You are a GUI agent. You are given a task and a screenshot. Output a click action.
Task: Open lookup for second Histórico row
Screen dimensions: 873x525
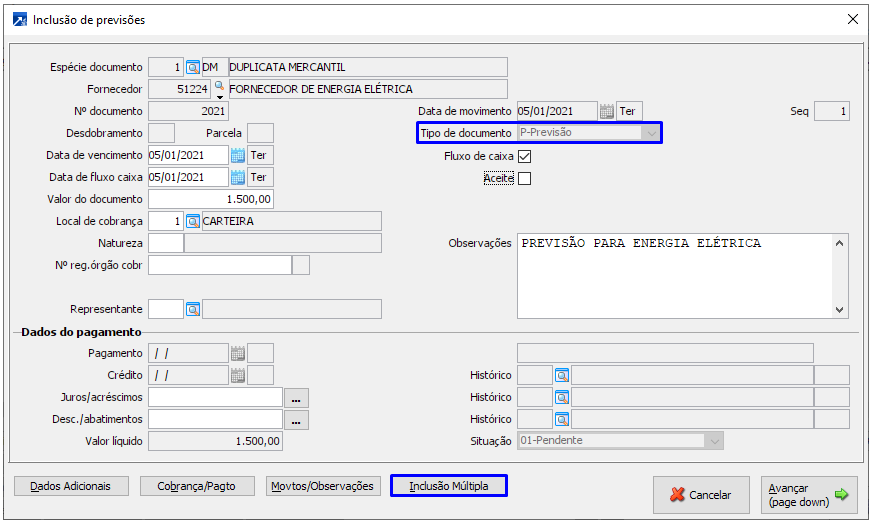pyautogui.click(x=562, y=398)
